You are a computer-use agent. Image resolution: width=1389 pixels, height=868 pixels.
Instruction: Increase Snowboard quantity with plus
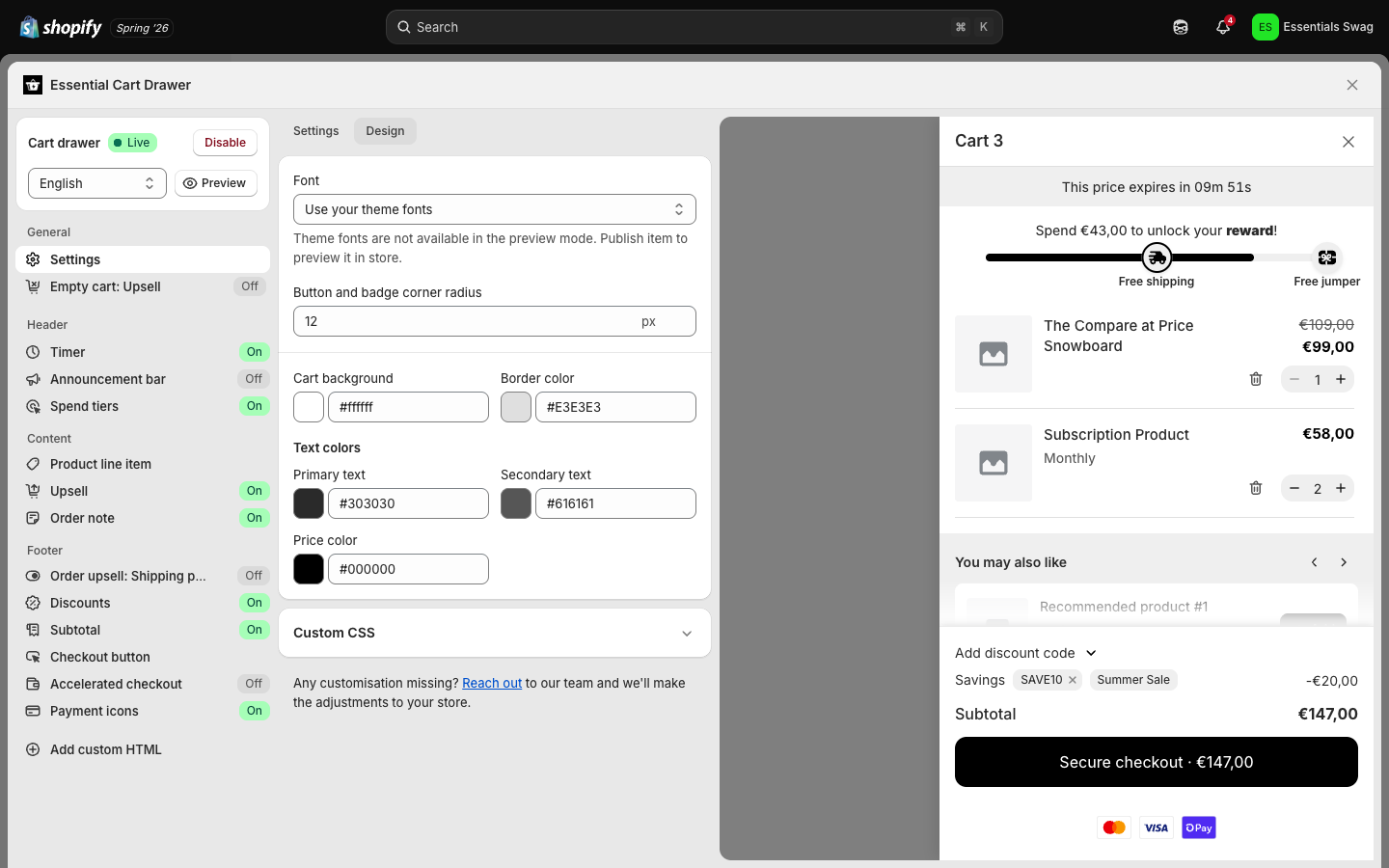pyautogui.click(x=1341, y=379)
